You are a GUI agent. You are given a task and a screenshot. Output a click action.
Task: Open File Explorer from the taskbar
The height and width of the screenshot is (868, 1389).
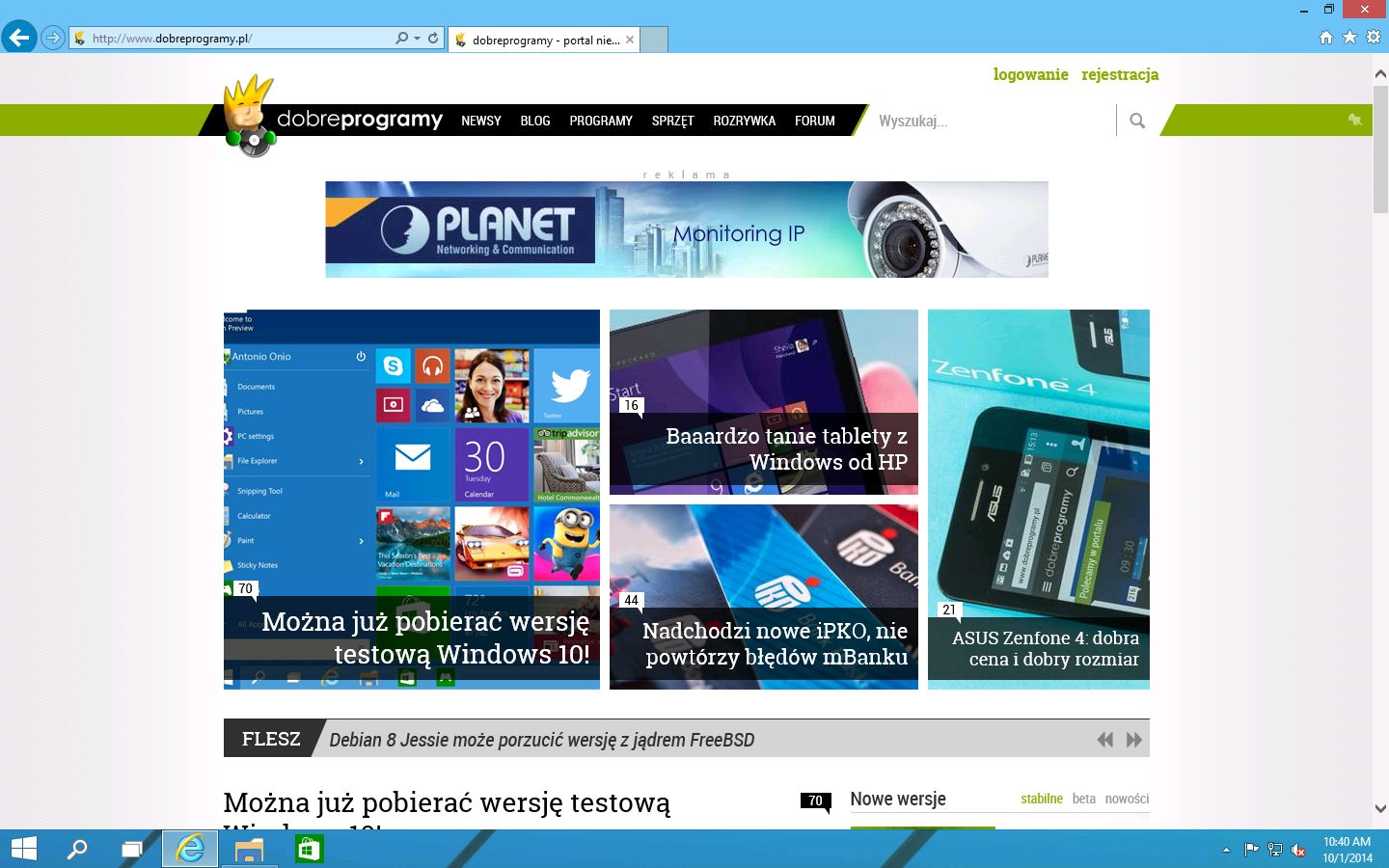click(249, 849)
